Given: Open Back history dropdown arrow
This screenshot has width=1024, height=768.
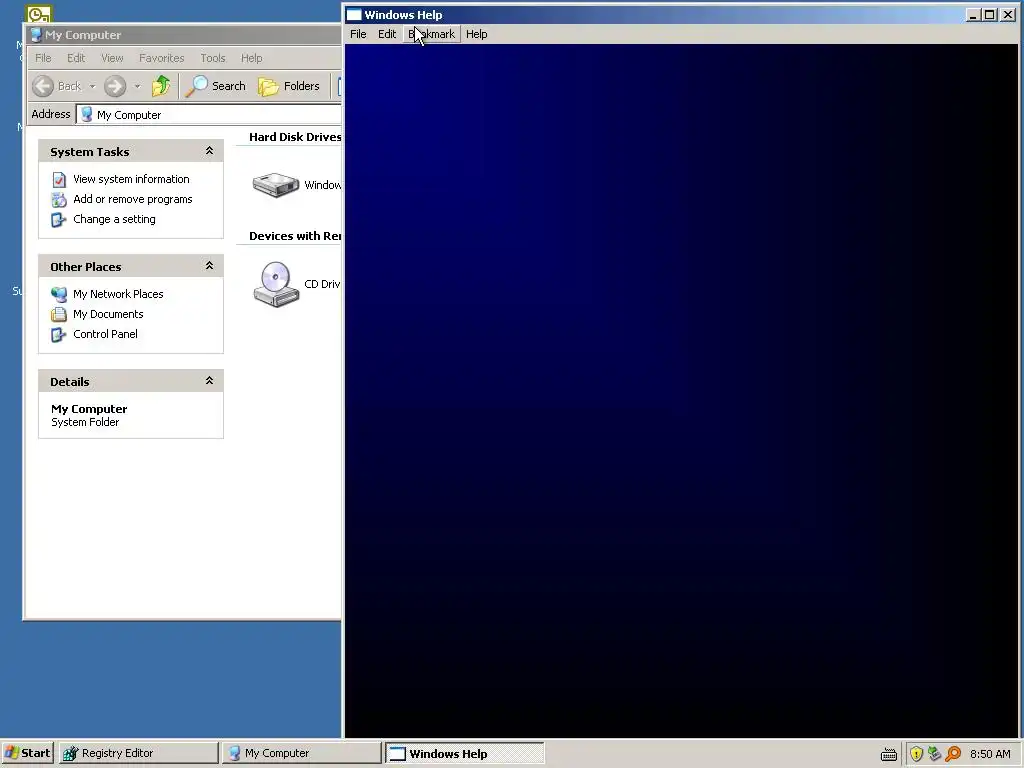Looking at the screenshot, I should (x=92, y=86).
